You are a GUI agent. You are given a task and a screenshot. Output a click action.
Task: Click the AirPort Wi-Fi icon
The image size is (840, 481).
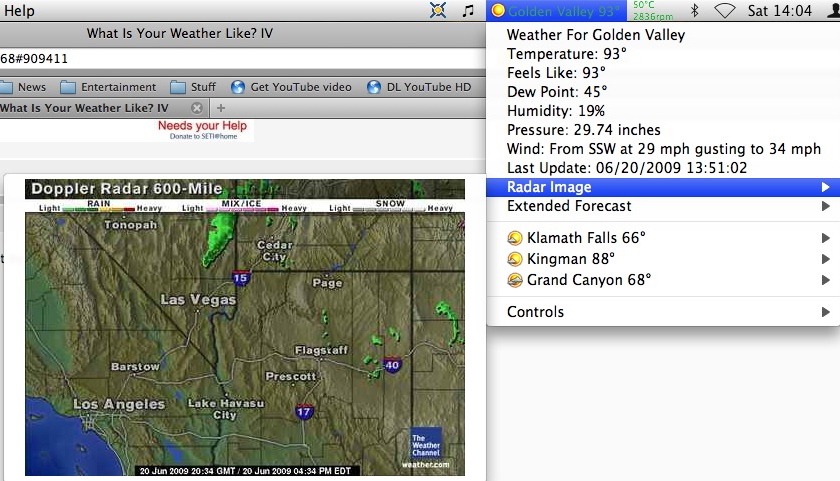725,11
